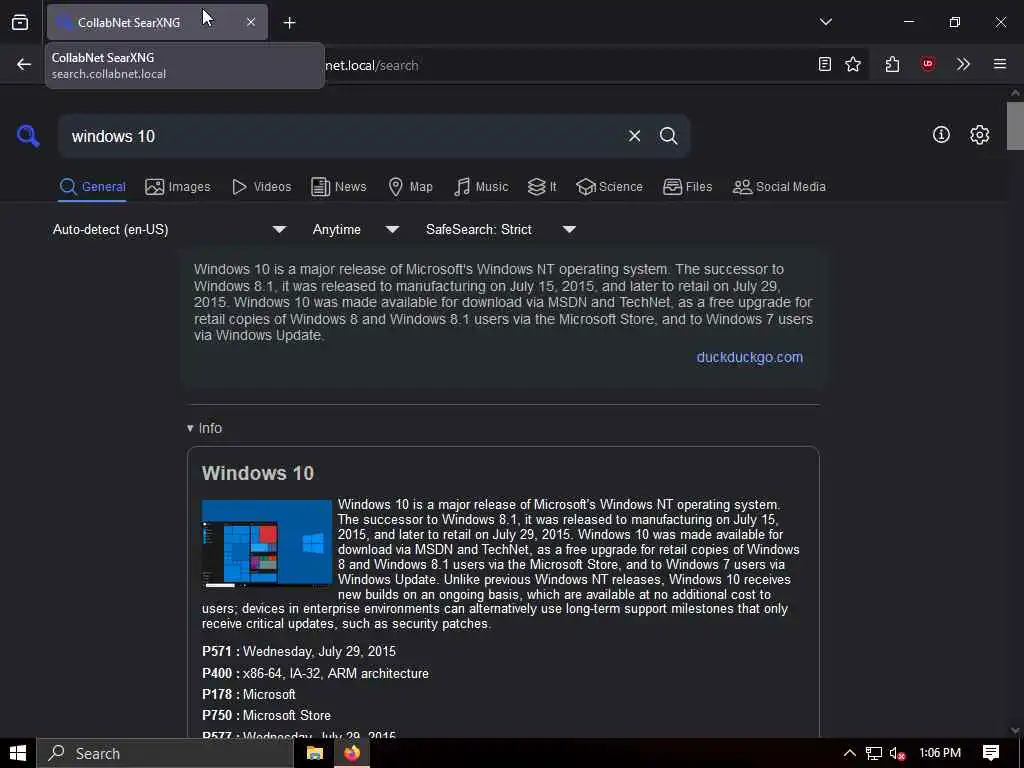
Task: Switch to the Map tab
Action: 410,187
